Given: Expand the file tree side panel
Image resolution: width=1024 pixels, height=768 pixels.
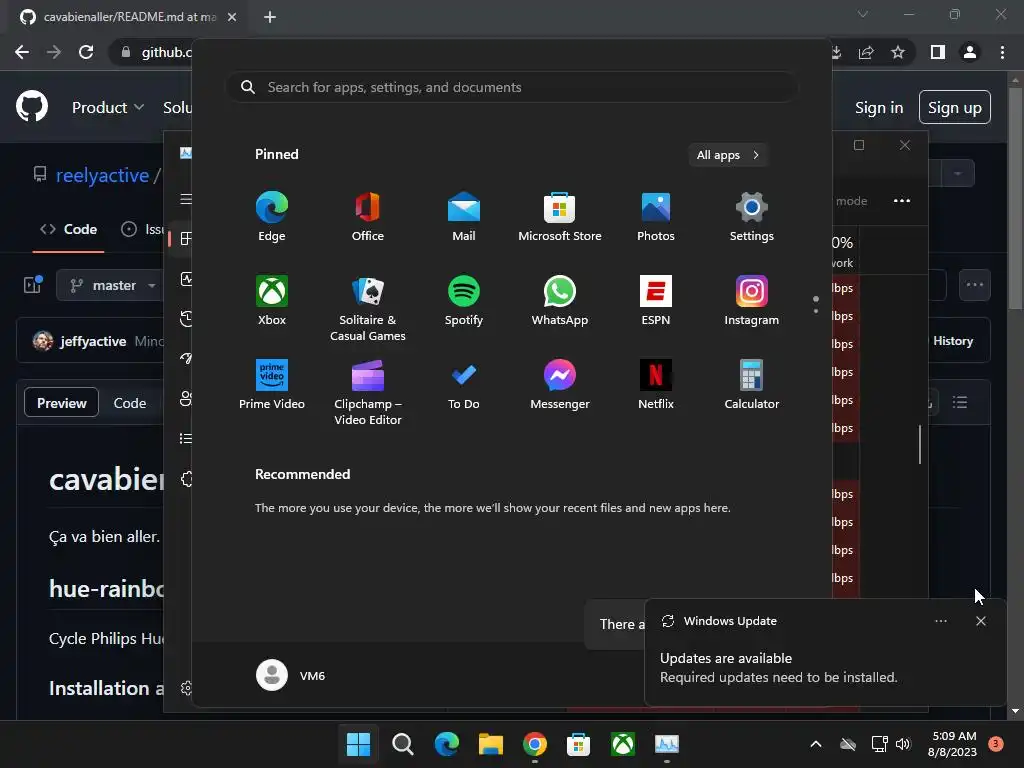Looking at the screenshot, I should click(x=33, y=285).
